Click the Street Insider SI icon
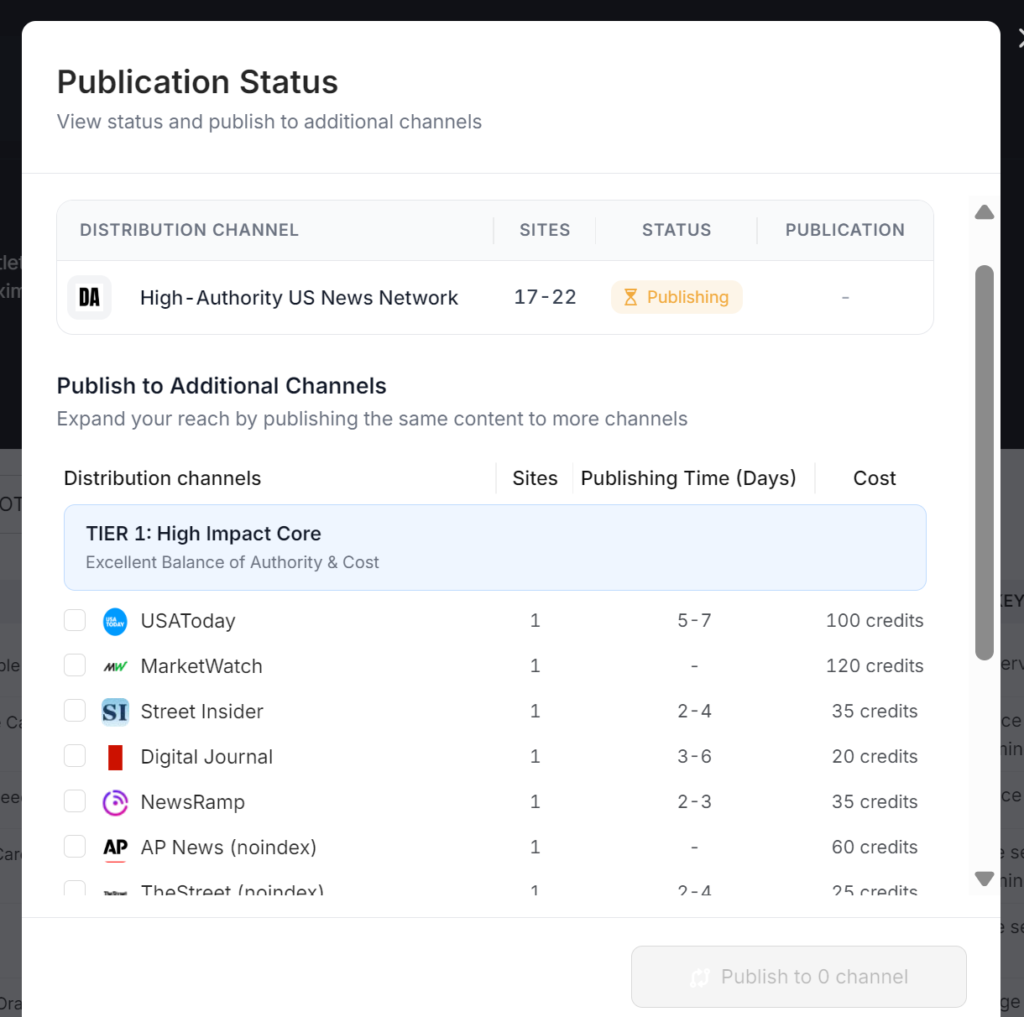This screenshot has width=1024, height=1017. 114,711
